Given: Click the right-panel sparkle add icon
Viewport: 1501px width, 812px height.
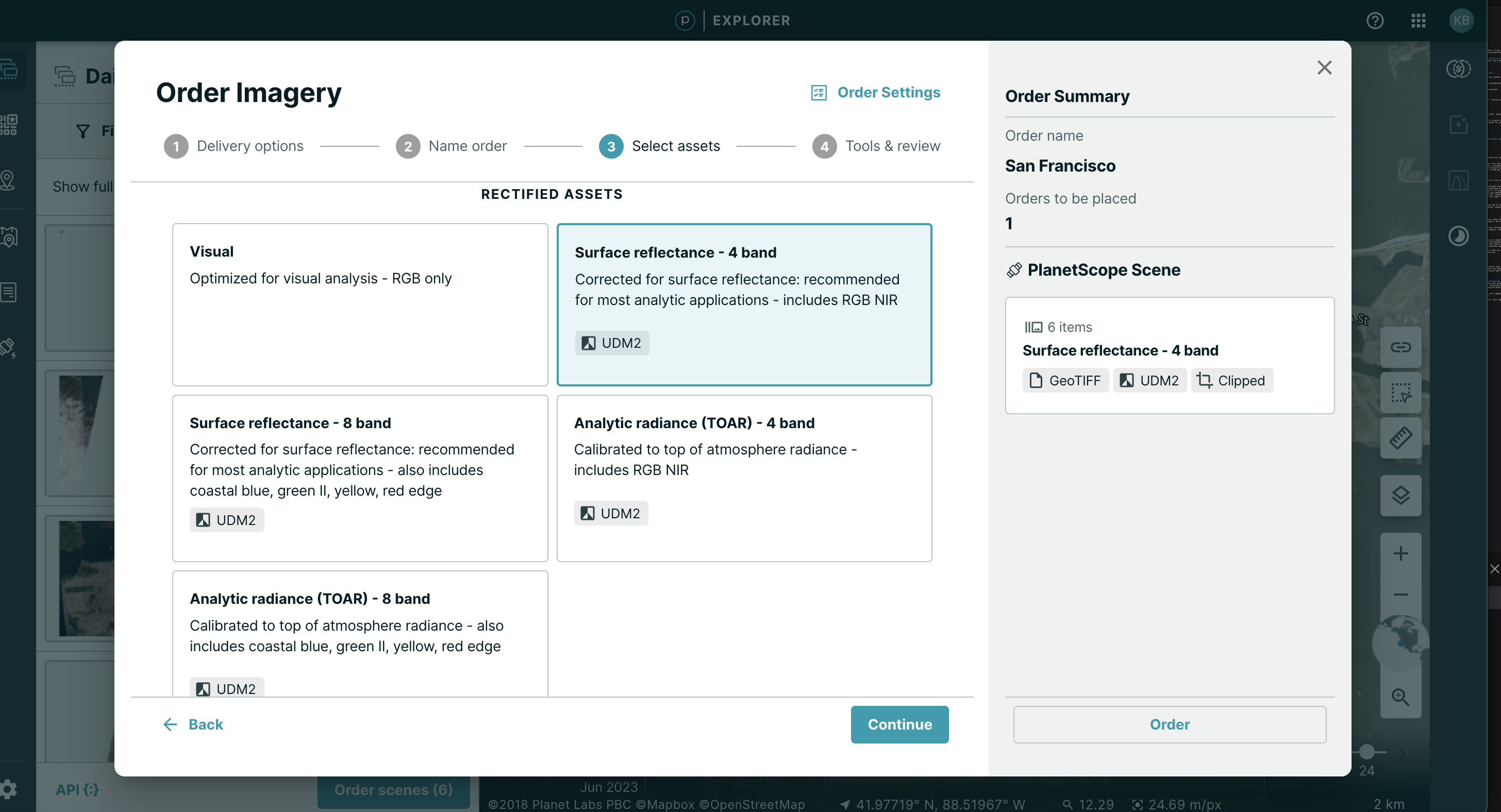Looking at the screenshot, I should [1458, 124].
